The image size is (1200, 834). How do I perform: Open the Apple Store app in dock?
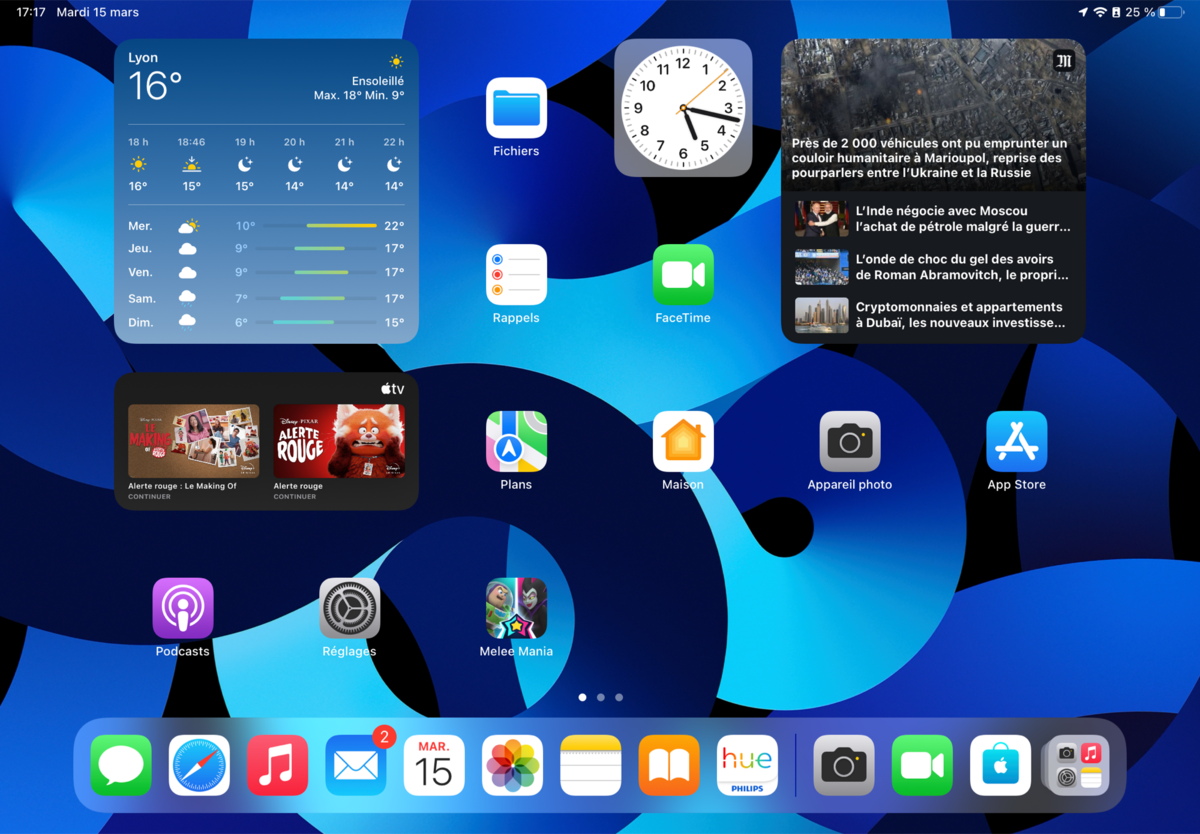[x=1000, y=766]
